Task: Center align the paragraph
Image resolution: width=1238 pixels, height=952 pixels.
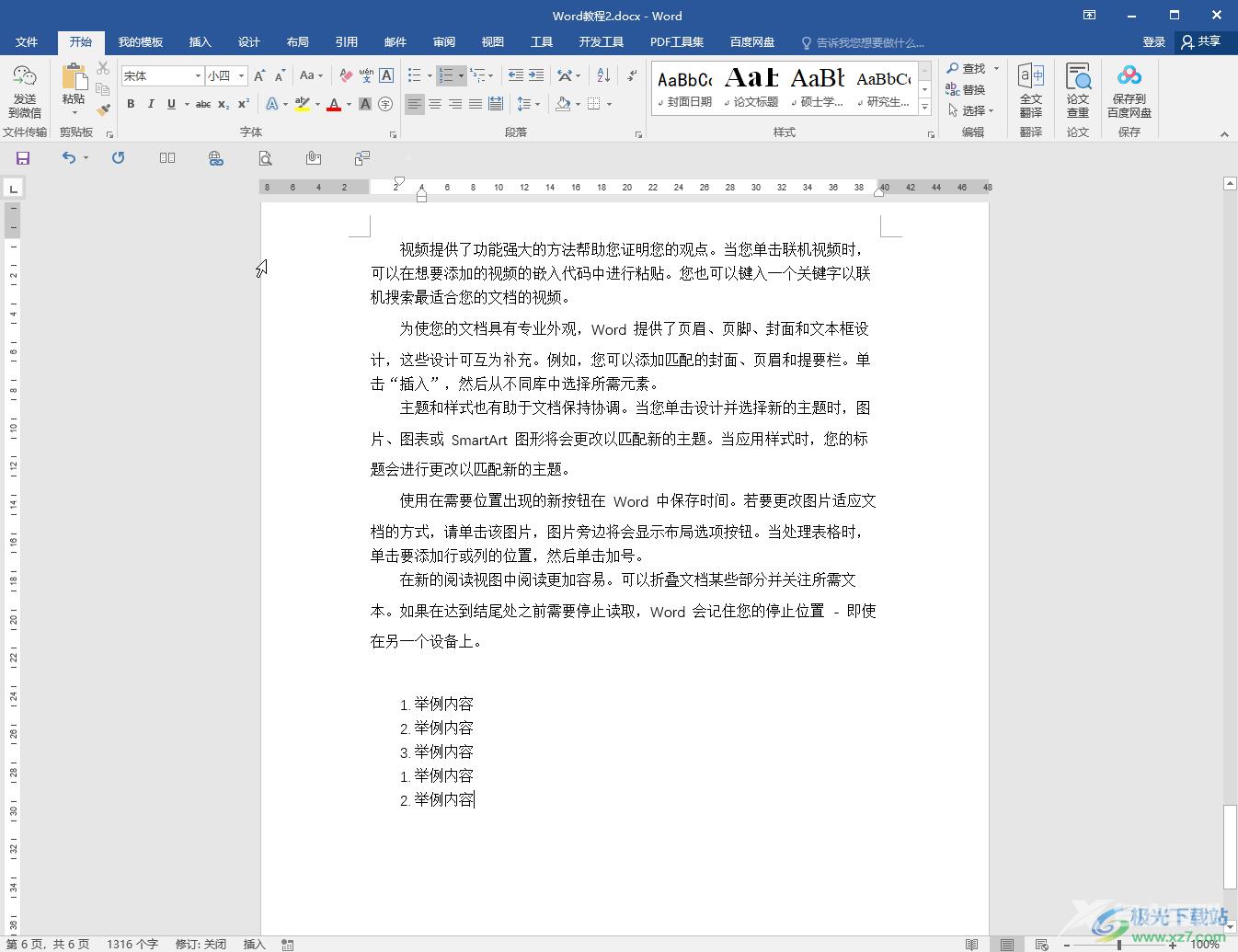Action: (435, 104)
